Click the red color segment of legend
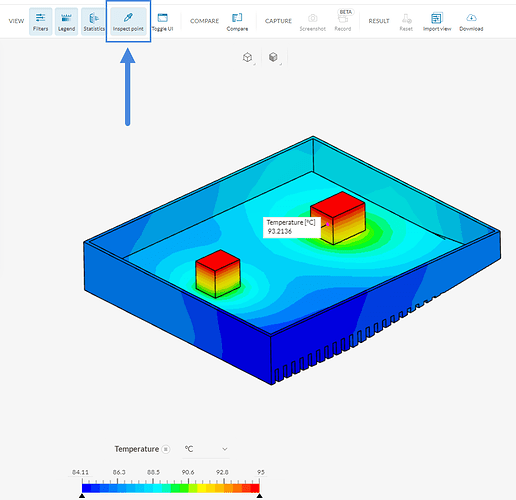 (255, 488)
